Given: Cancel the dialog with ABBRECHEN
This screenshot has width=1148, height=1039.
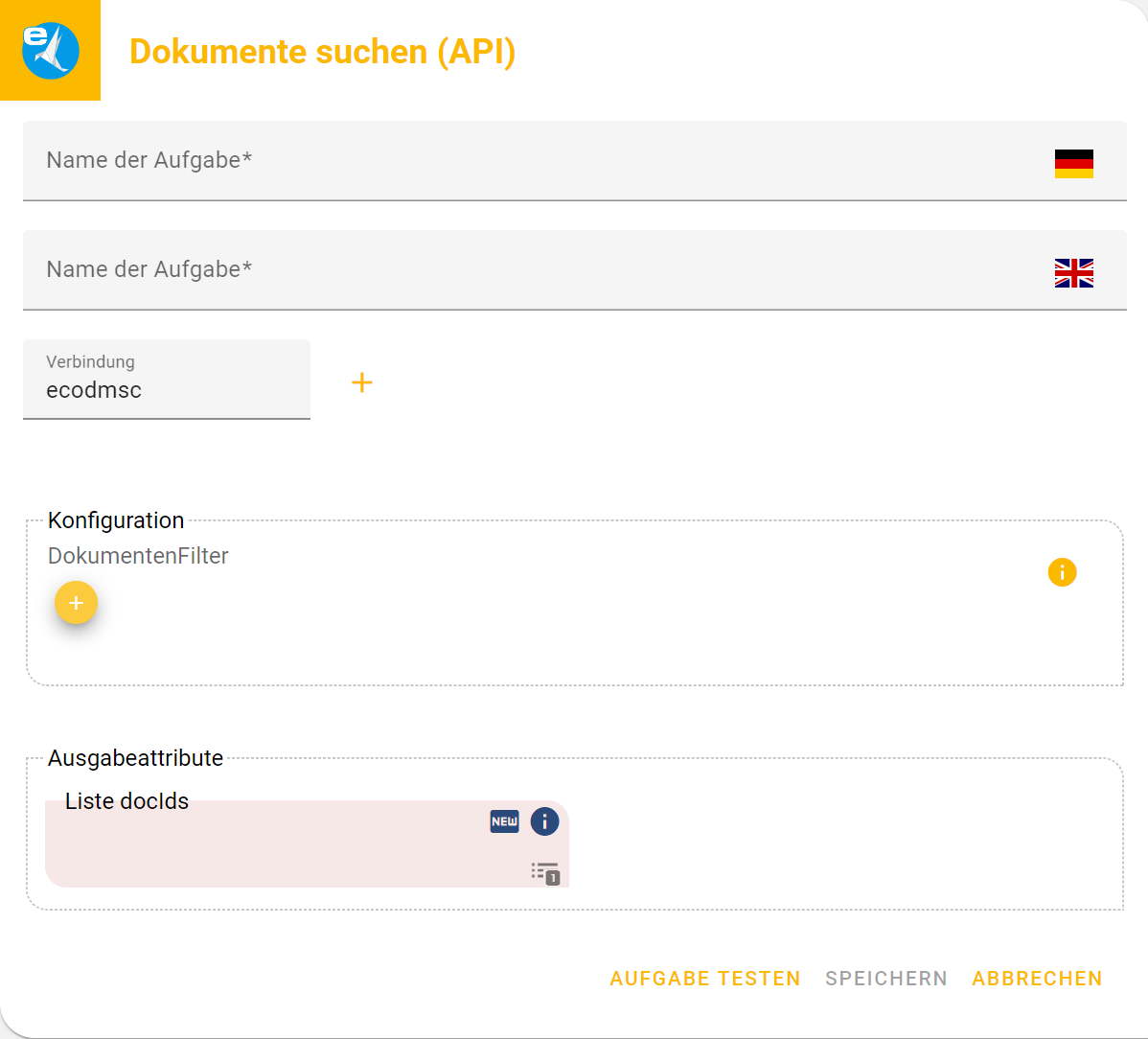Looking at the screenshot, I should [x=1037, y=979].
